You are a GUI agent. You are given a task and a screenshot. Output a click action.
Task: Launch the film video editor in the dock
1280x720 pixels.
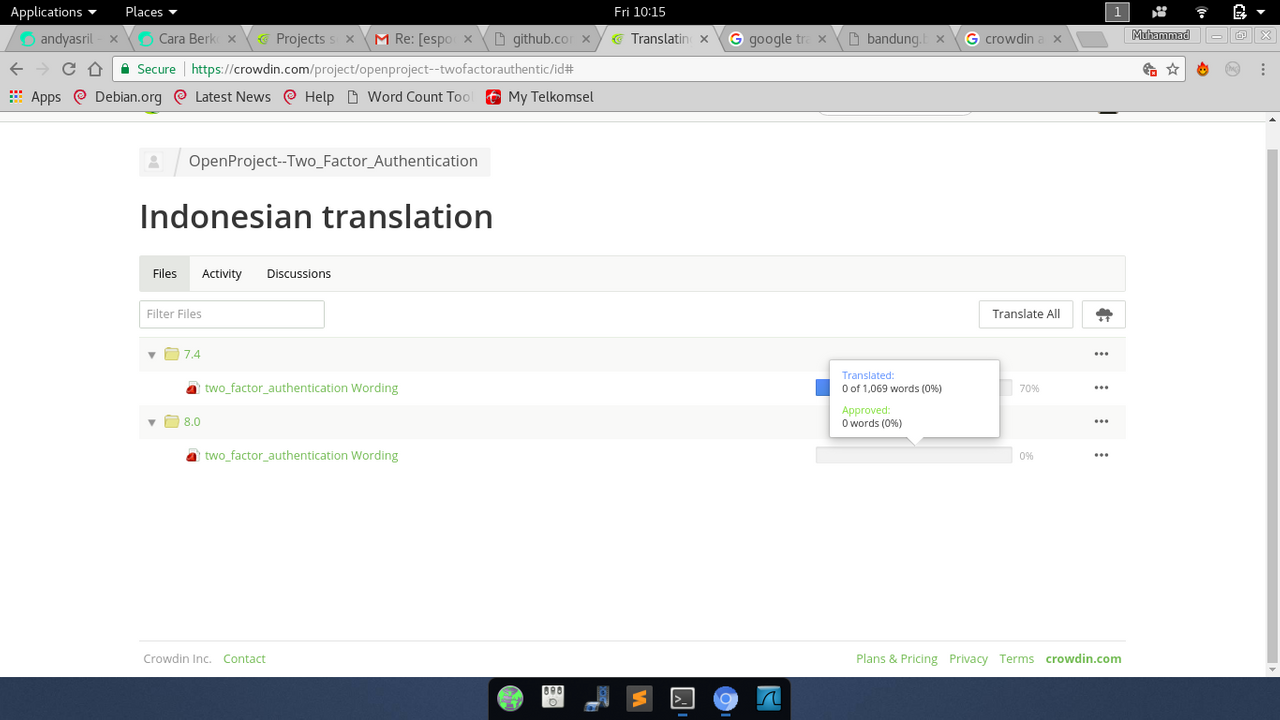click(597, 698)
